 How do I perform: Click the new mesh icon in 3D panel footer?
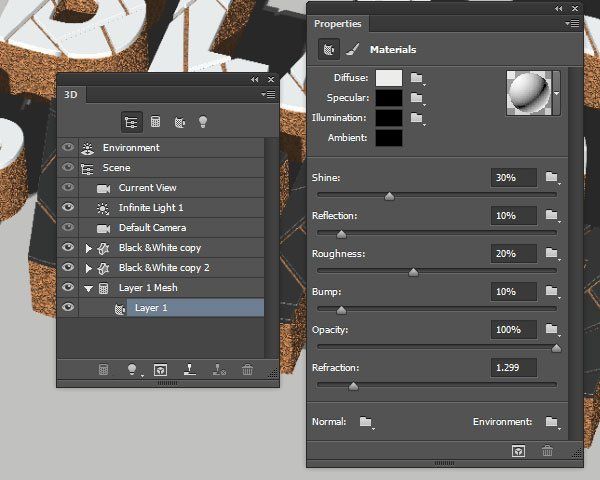point(103,370)
